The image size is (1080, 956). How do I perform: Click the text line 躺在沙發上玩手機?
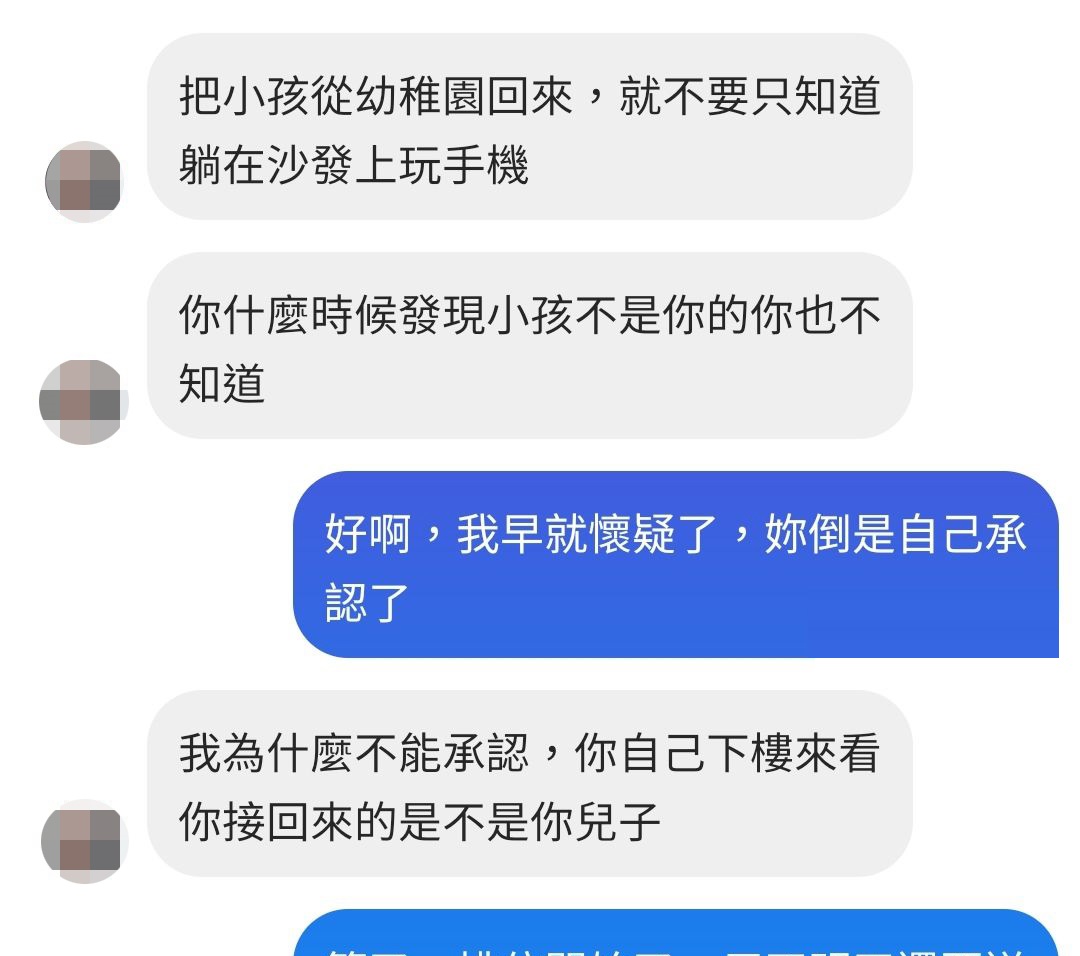[x=353, y=165]
